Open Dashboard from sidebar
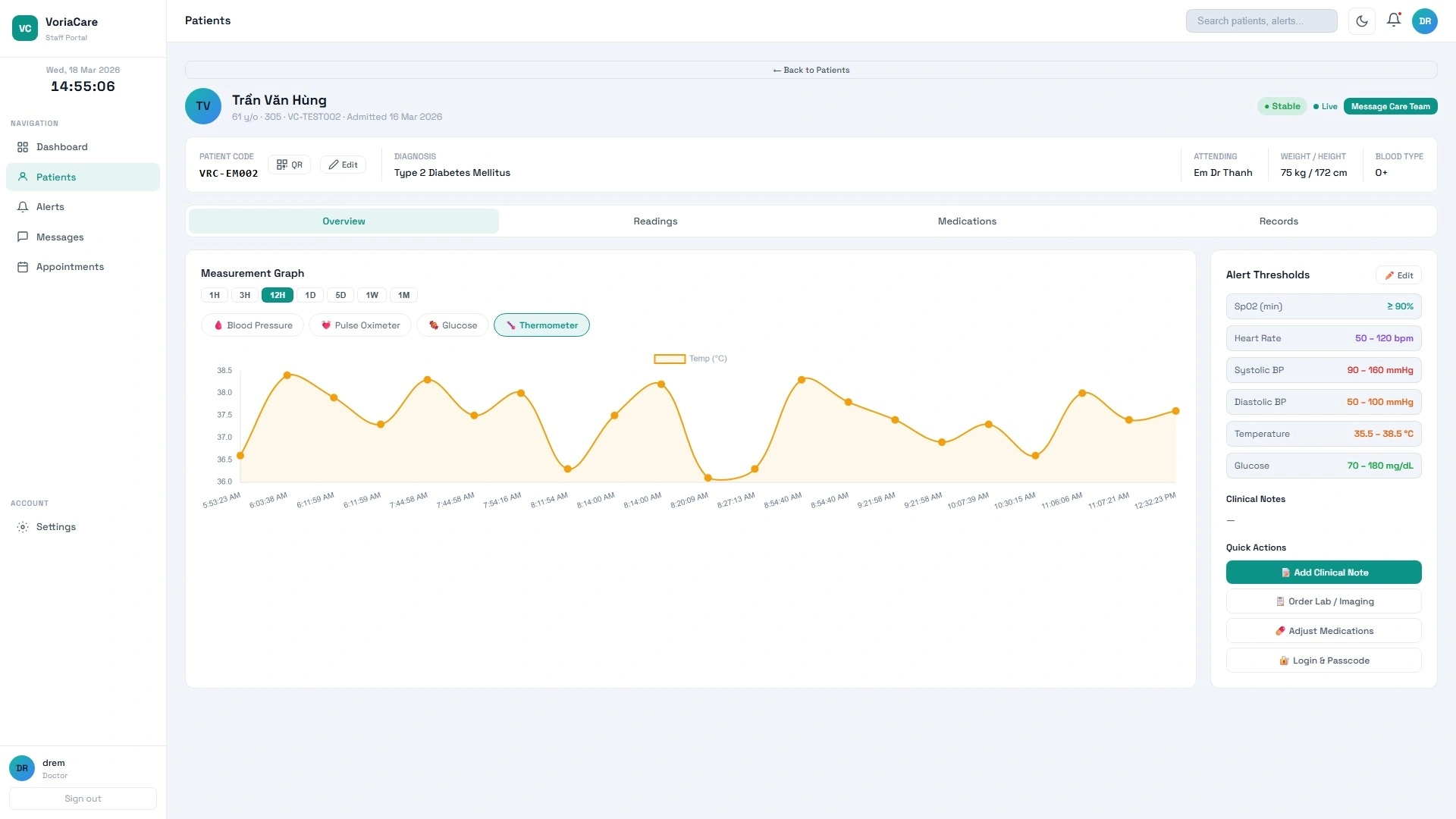This screenshot has width=1456, height=819. click(x=61, y=147)
